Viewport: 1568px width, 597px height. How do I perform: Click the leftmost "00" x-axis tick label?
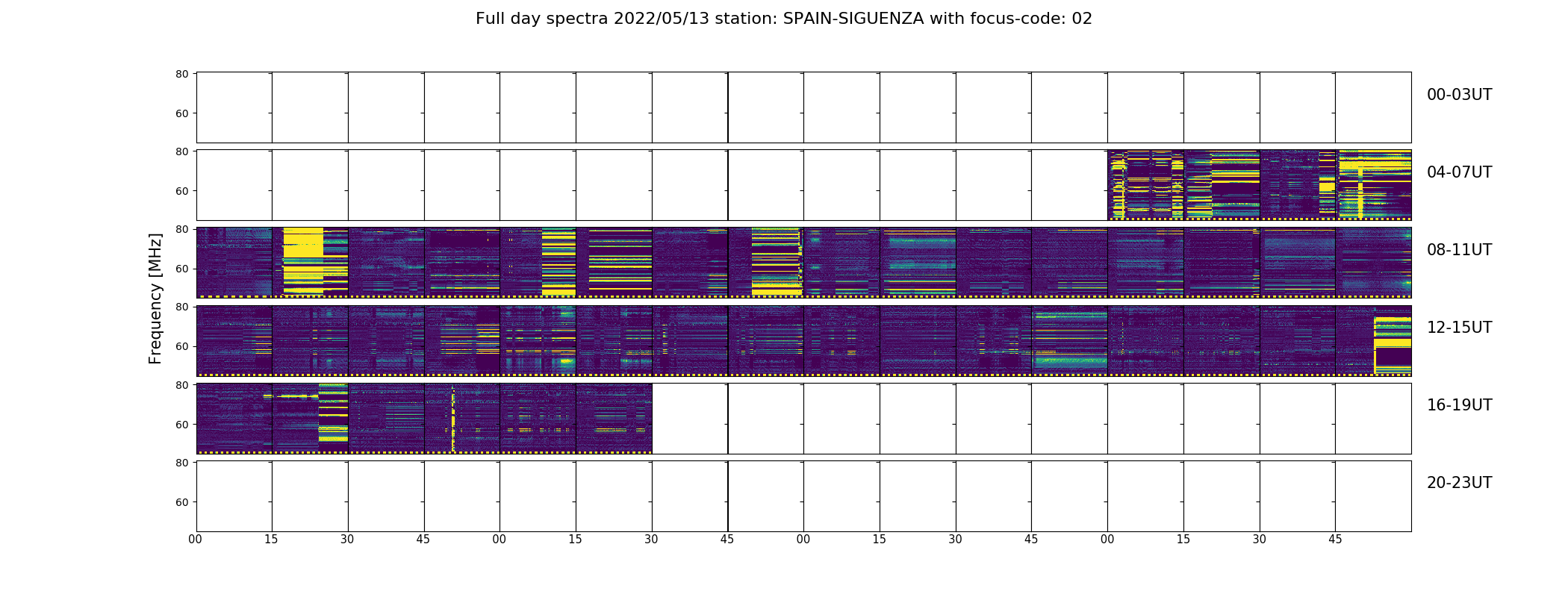(196, 540)
